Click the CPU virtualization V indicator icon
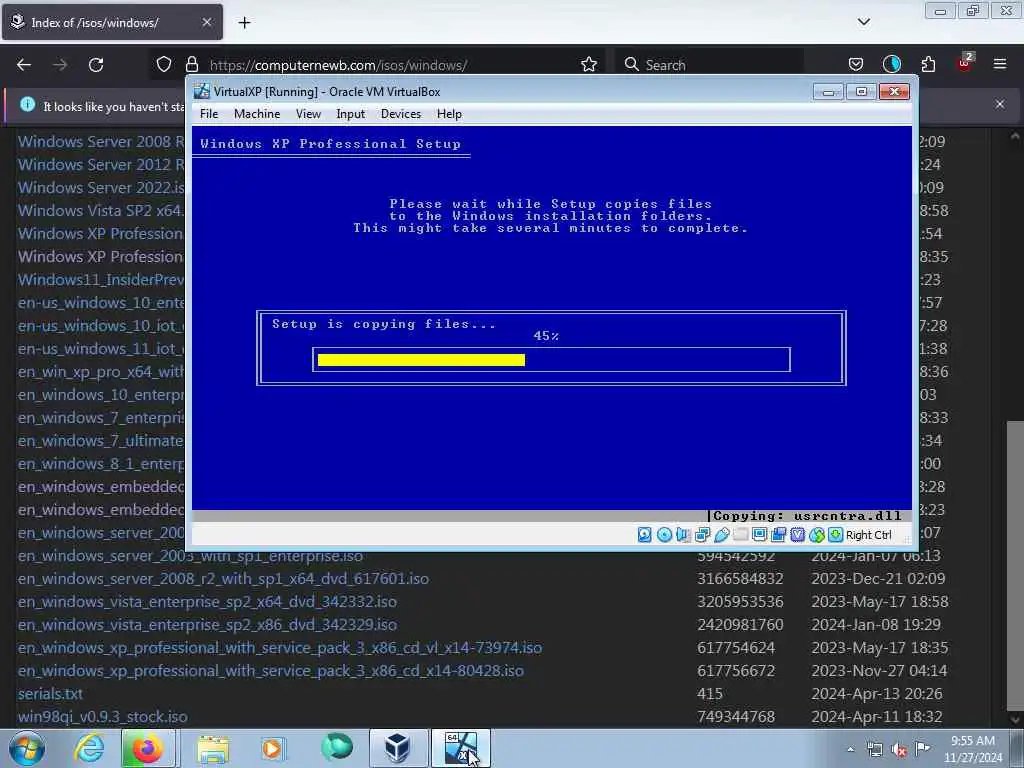Screen dimensions: 1024x768 click(797, 535)
